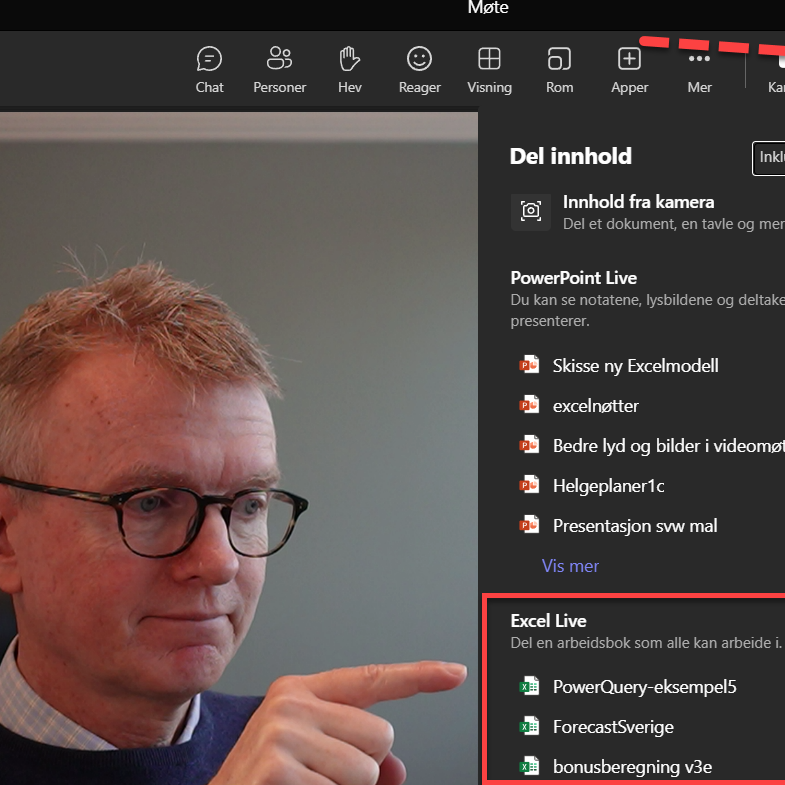This screenshot has height=785, width=785.
Task: Expand the list with Vis mer
Action: [570, 566]
